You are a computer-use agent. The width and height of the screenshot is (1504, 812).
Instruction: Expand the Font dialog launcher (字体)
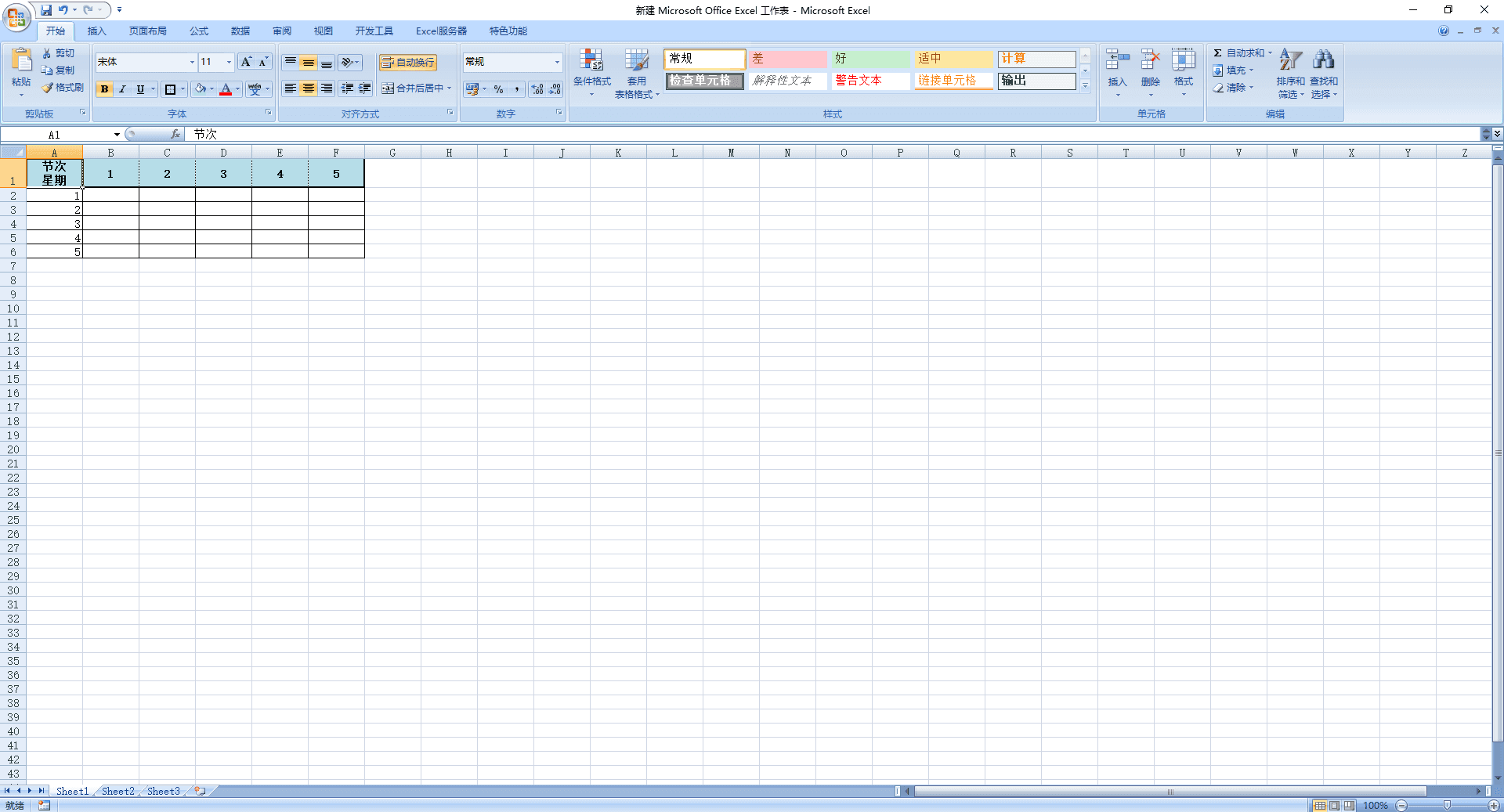click(x=269, y=113)
